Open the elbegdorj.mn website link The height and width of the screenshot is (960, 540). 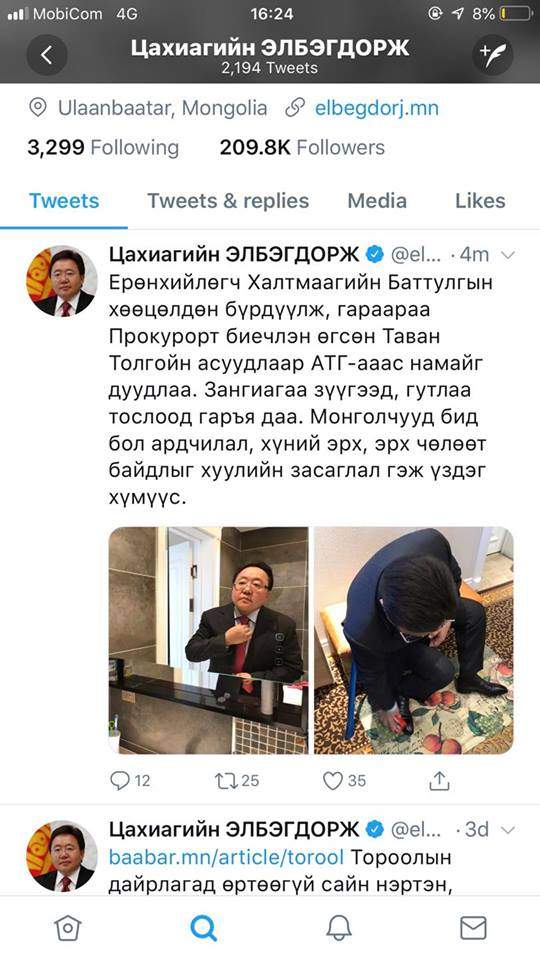point(377,108)
